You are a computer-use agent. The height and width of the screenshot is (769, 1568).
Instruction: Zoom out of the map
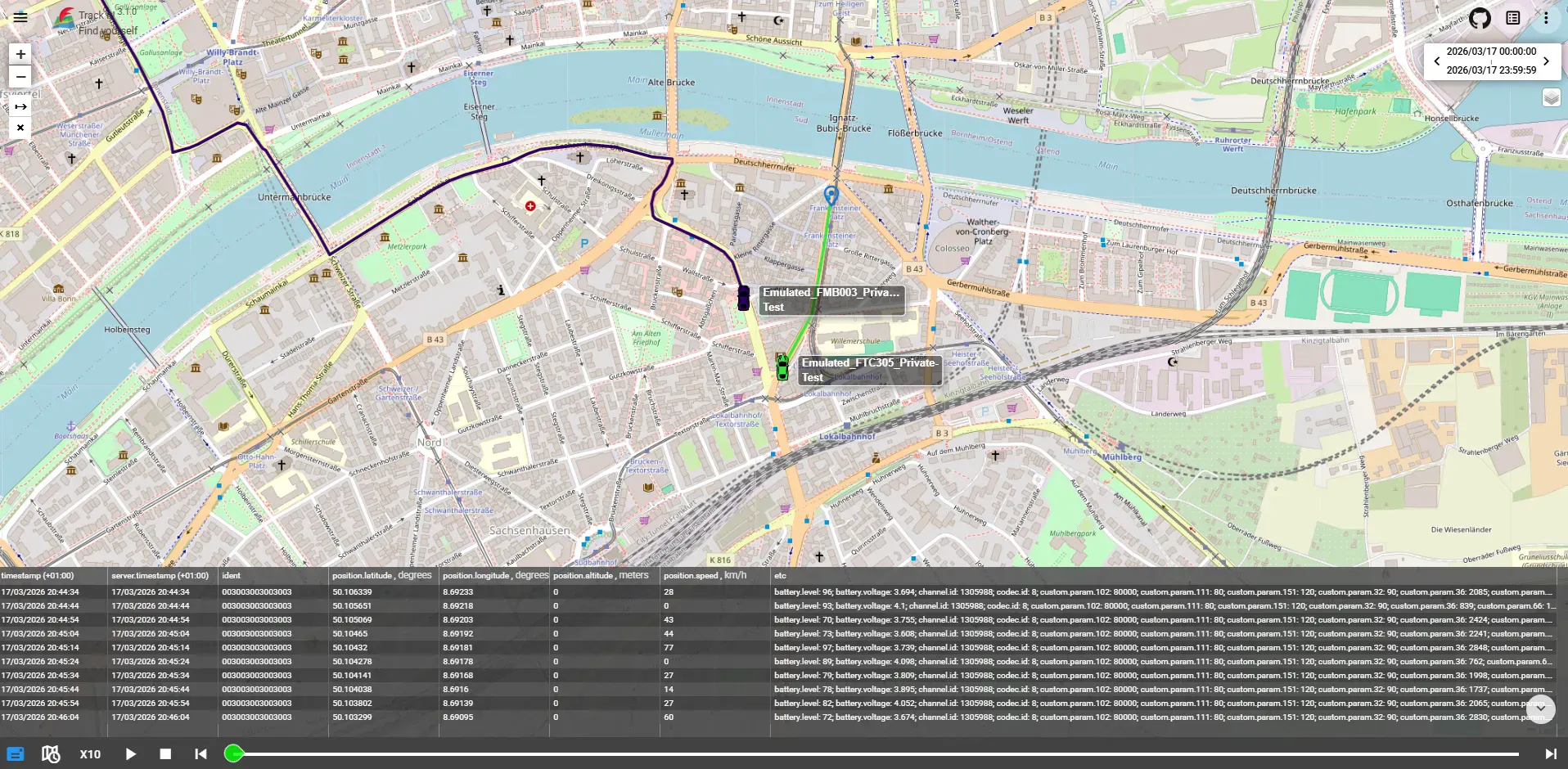20,77
